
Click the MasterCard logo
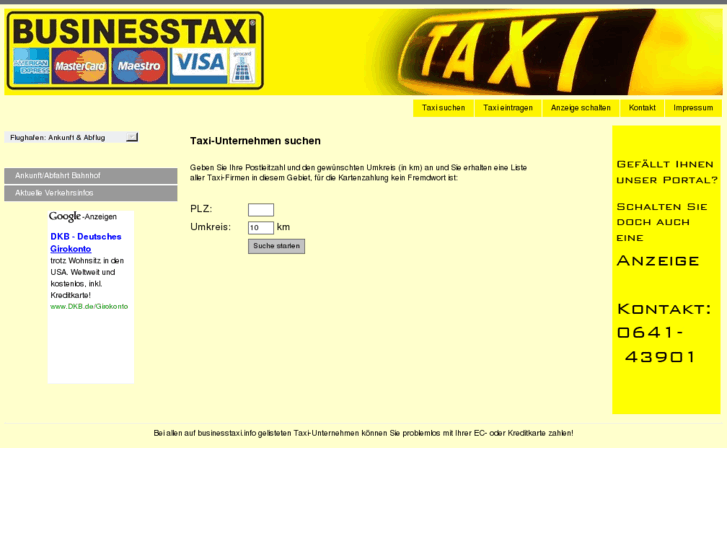click(x=80, y=66)
